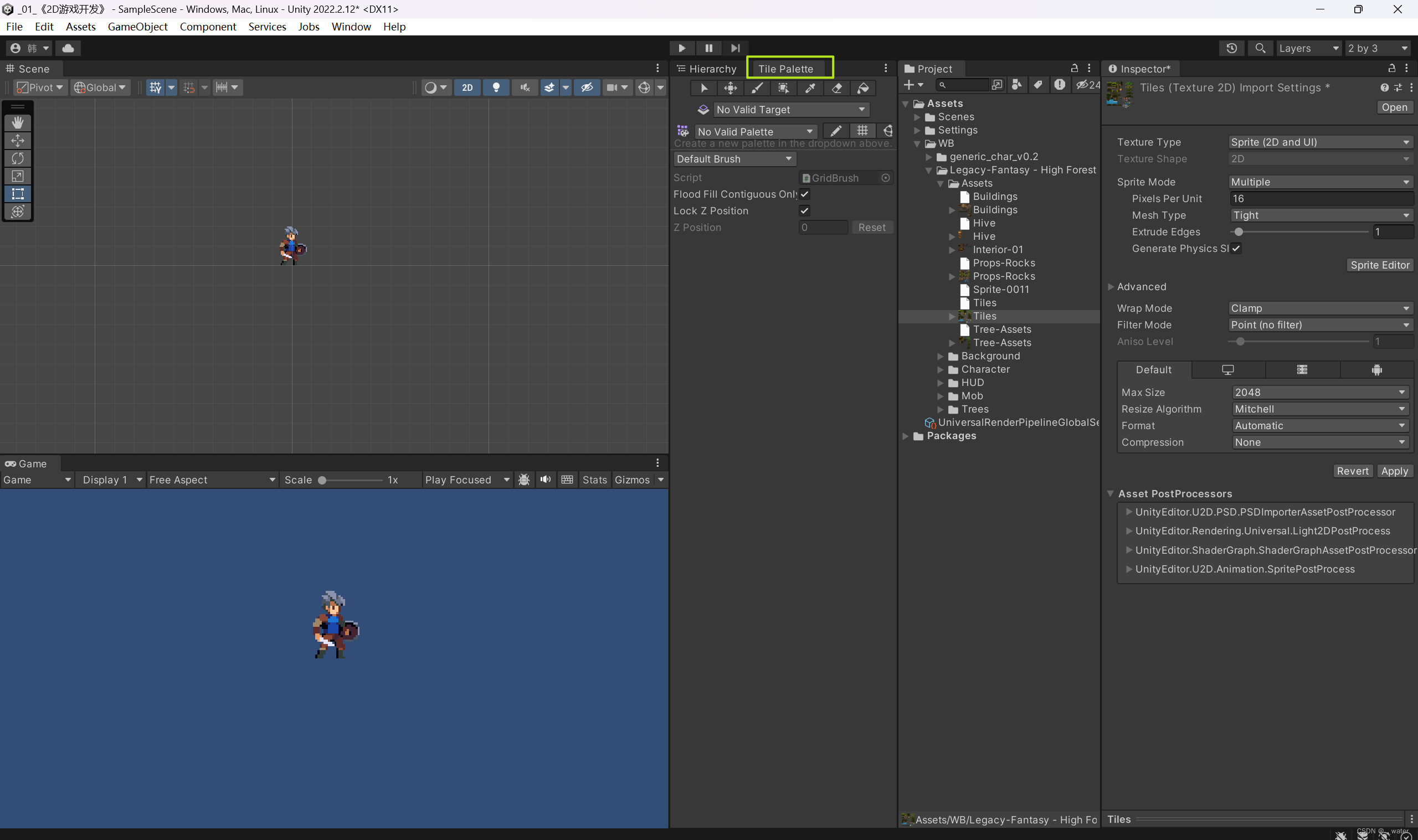Select the Rect Transform tool

coord(18,194)
